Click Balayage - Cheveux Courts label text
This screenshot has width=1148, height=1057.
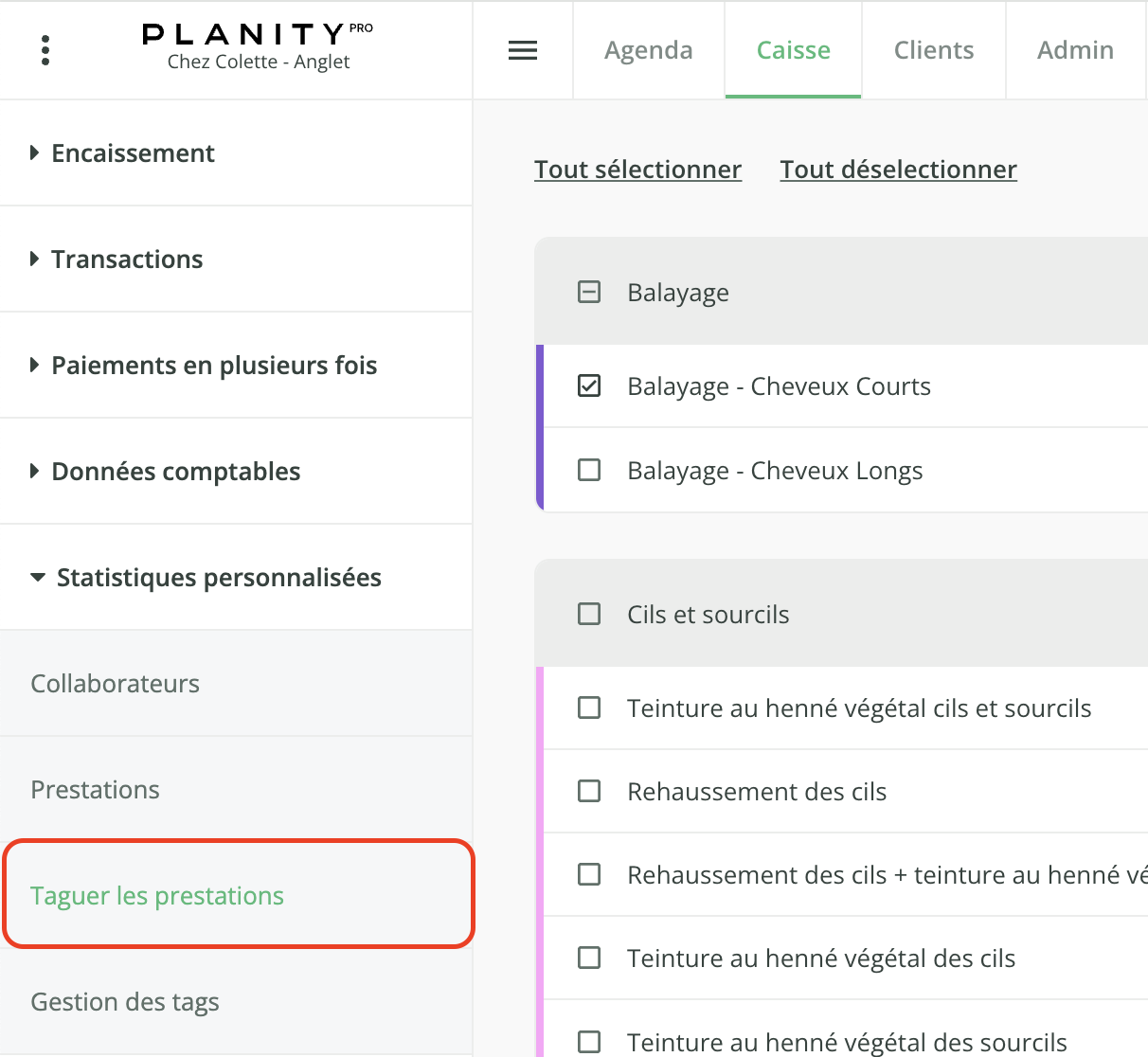(779, 386)
